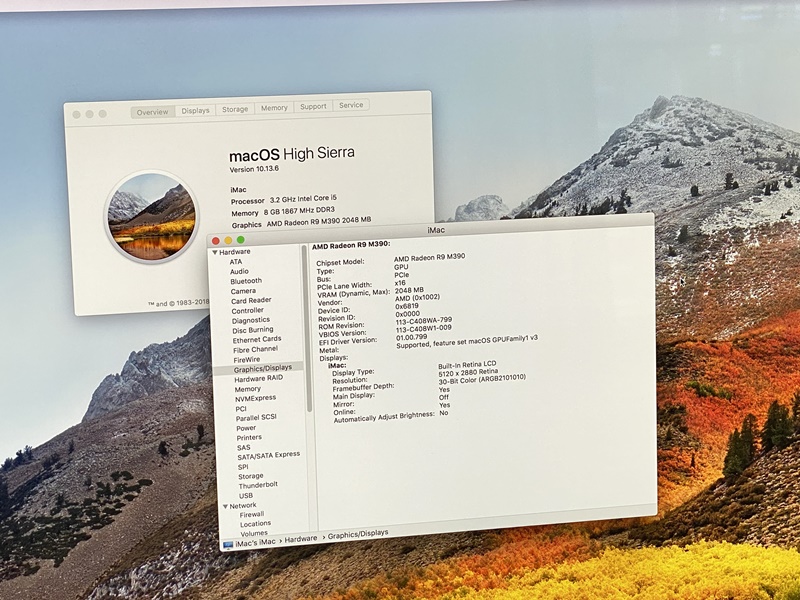The image size is (800, 600).
Task: Open the Support tab in About This Mac
Action: click(x=313, y=106)
